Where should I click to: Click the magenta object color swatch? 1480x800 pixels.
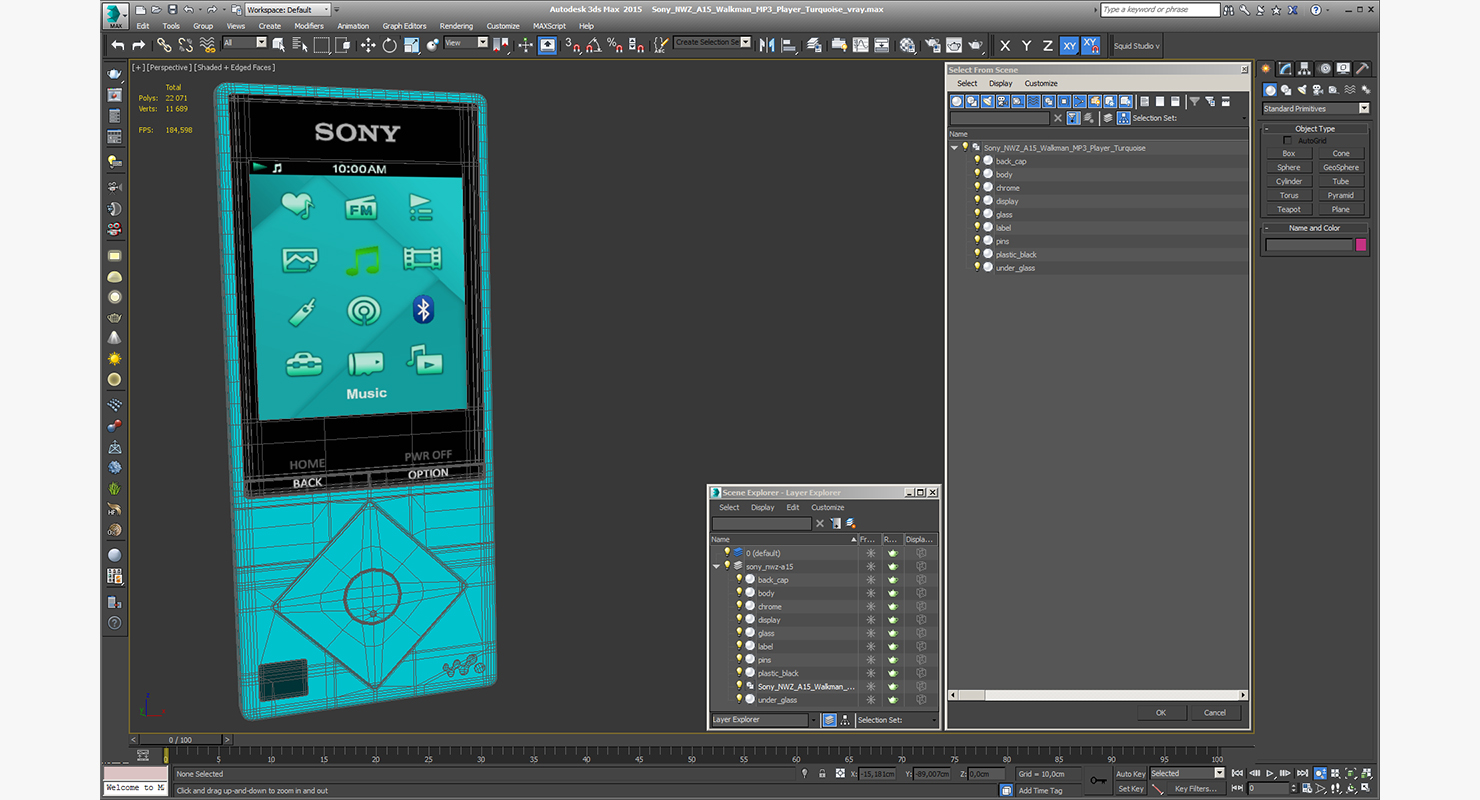[1360, 245]
